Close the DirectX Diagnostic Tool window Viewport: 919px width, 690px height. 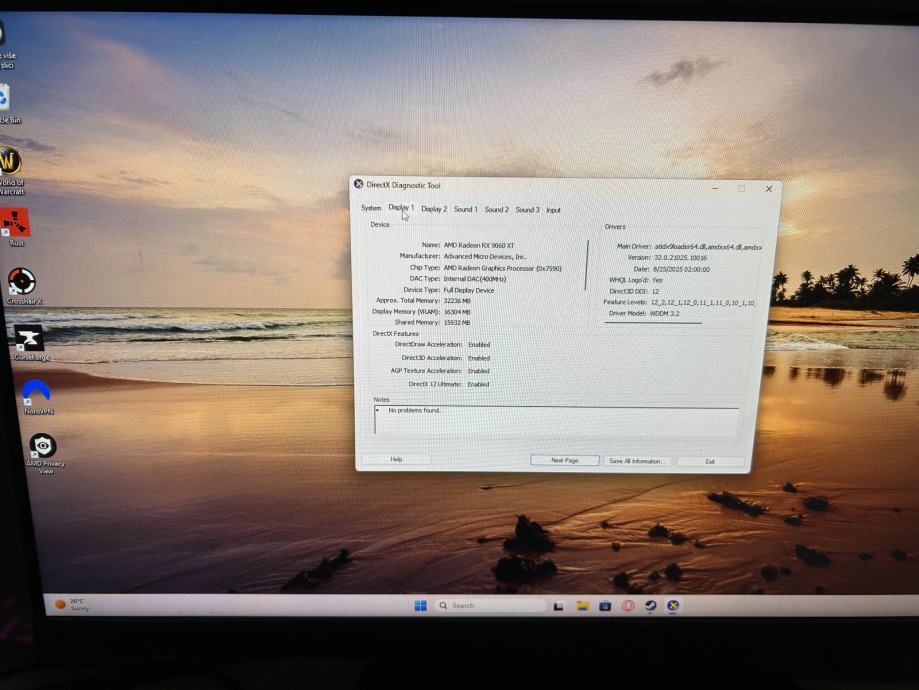pos(768,189)
